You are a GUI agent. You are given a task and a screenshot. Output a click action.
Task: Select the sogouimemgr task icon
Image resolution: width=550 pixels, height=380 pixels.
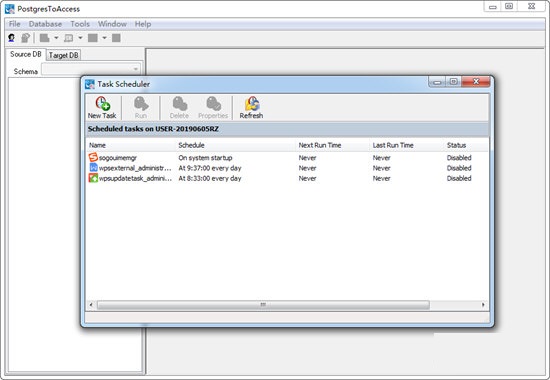93,158
